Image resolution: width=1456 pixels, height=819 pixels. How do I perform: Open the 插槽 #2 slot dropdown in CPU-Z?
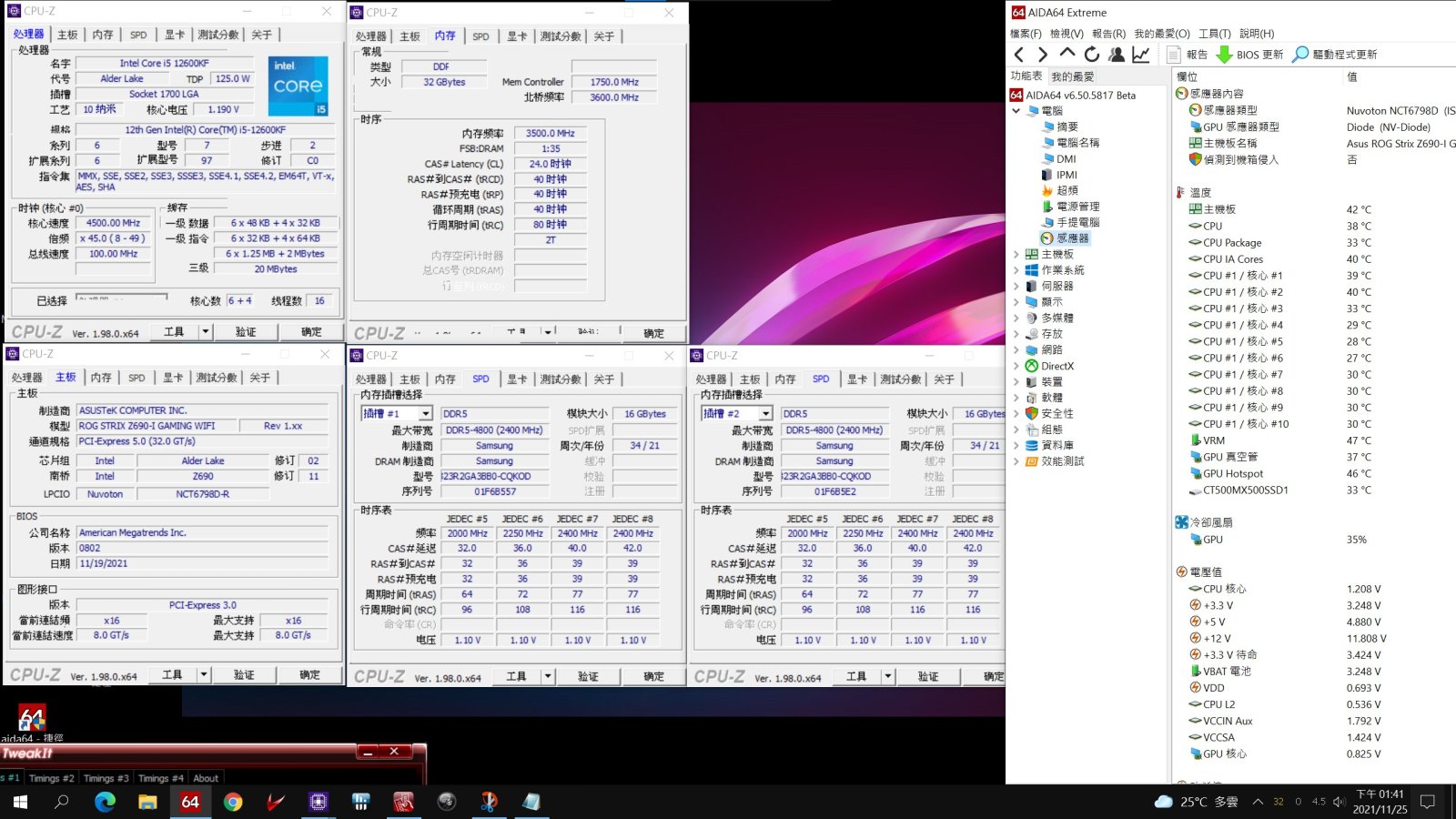coord(765,413)
